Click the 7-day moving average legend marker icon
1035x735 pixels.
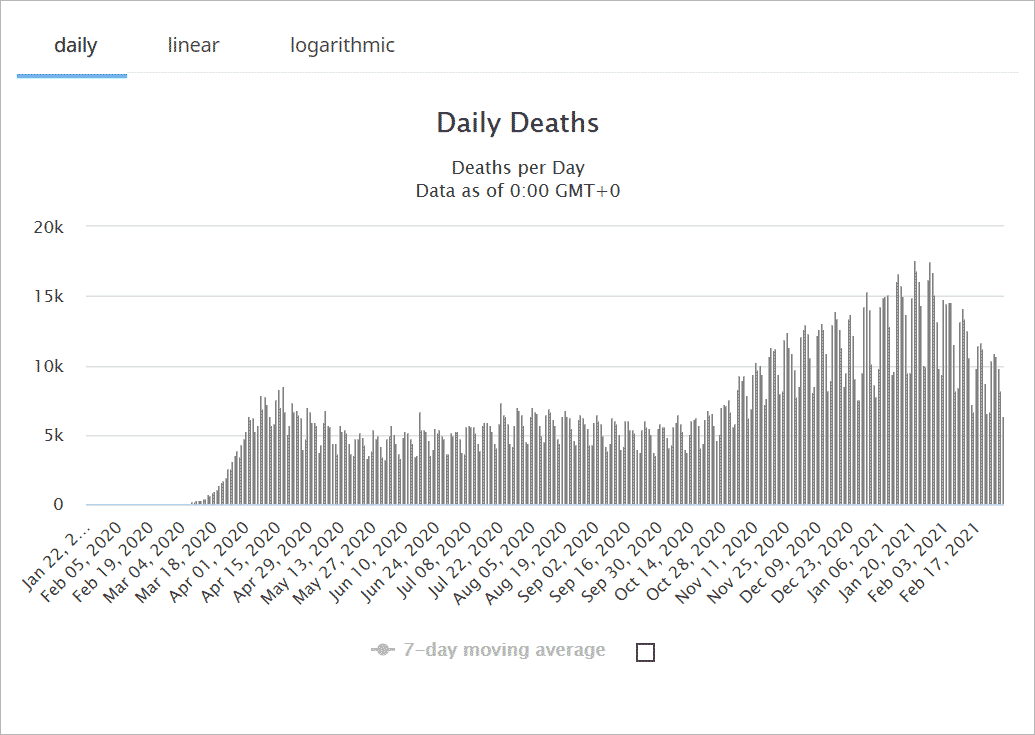click(382, 650)
